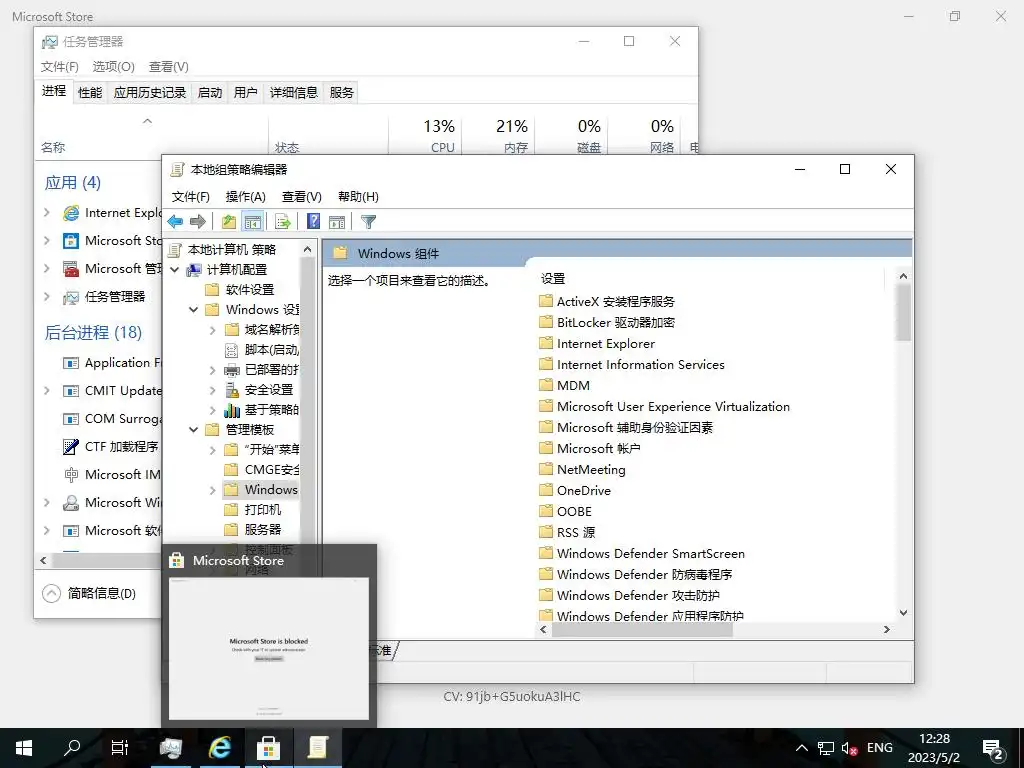This screenshot has width=1024, height=768.
Task: Expand the "开始"菜单 tree node
Action: point(212,450)
